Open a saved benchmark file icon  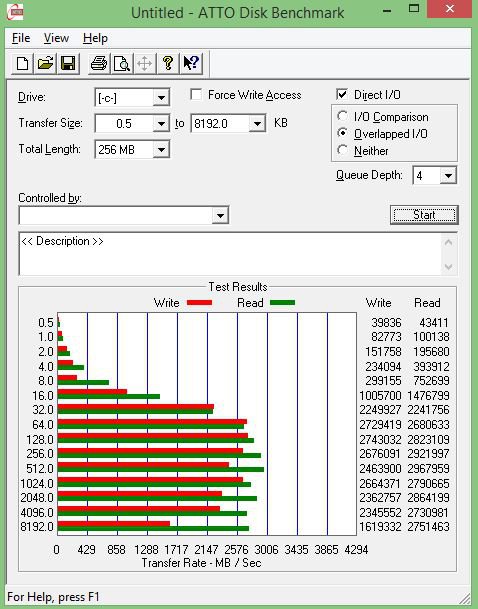[45, 63]
